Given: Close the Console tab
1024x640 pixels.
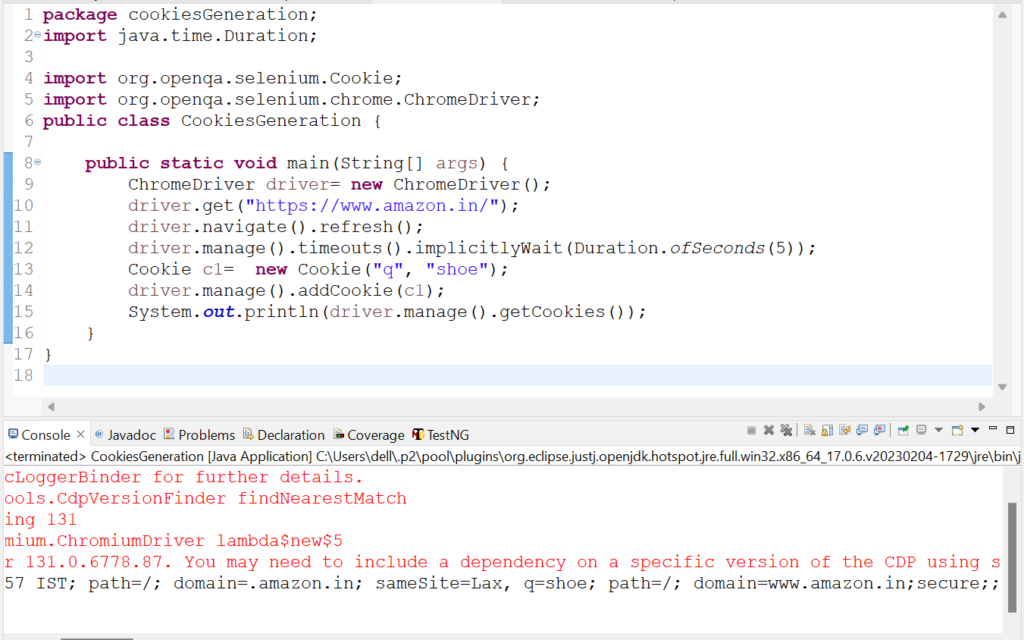Looking at the screenshot, I should (80, 434).
